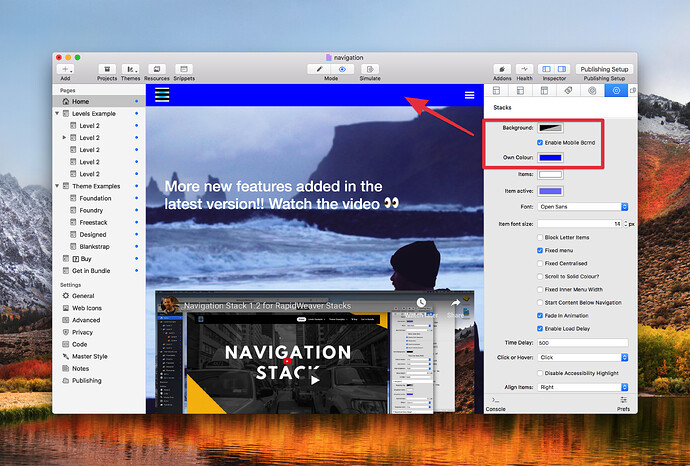Viewport: 690px width, 466px height.
Task: Collapse the Theme Examples page group
Action: [57, 186]
